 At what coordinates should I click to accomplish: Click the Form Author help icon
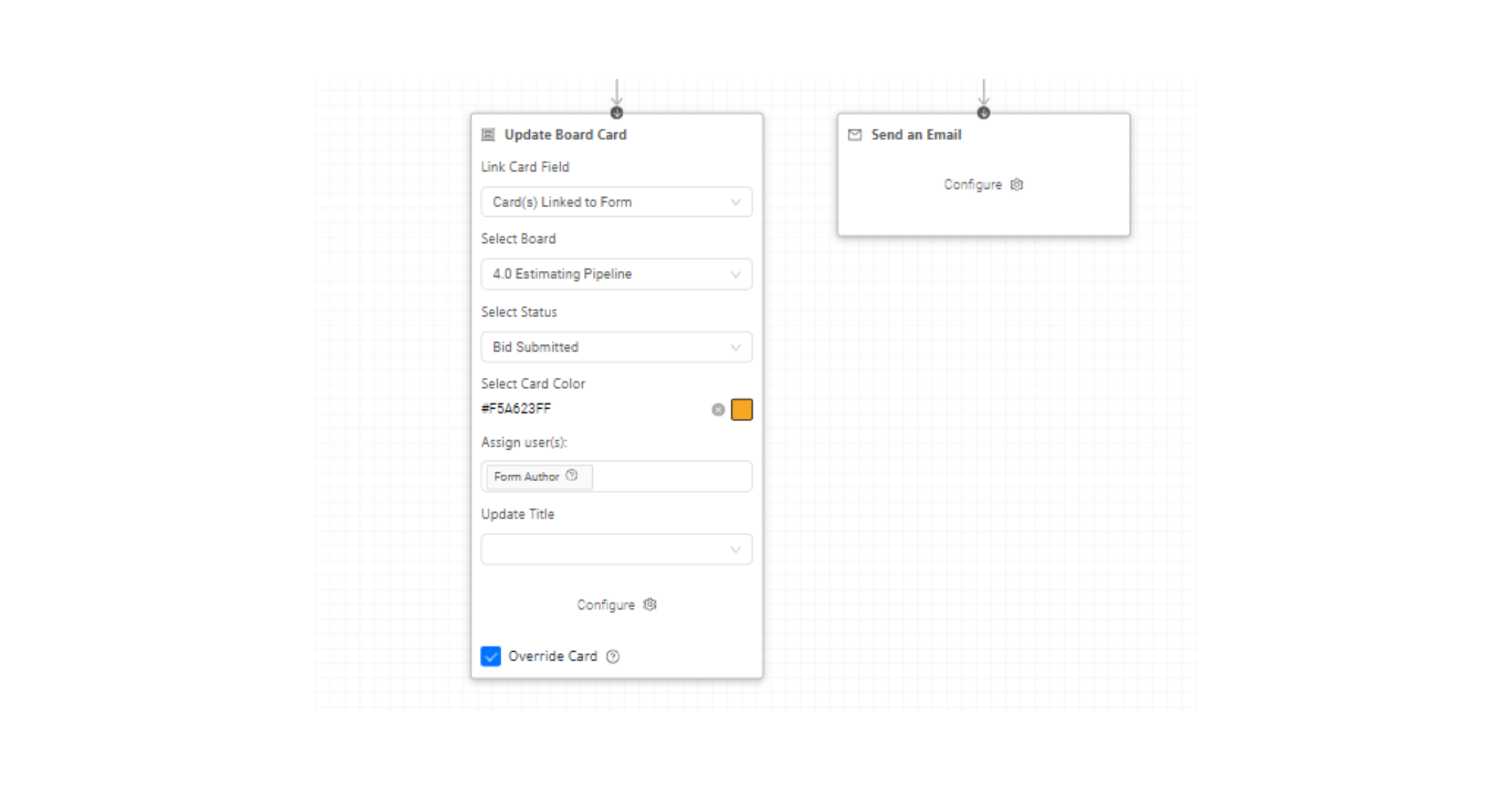click(571, 475)
